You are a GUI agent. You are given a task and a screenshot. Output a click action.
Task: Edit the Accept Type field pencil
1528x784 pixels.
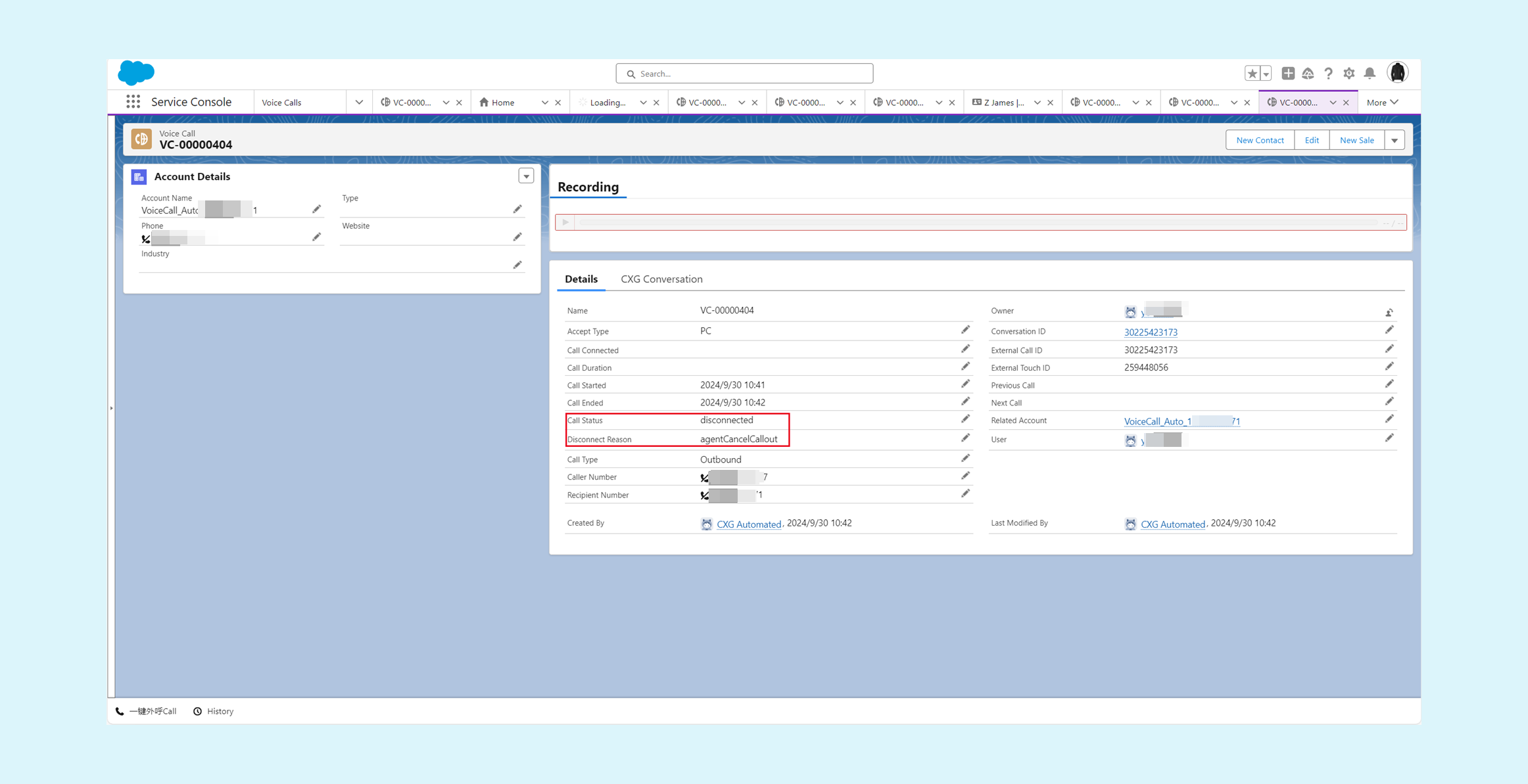[965, 330]
